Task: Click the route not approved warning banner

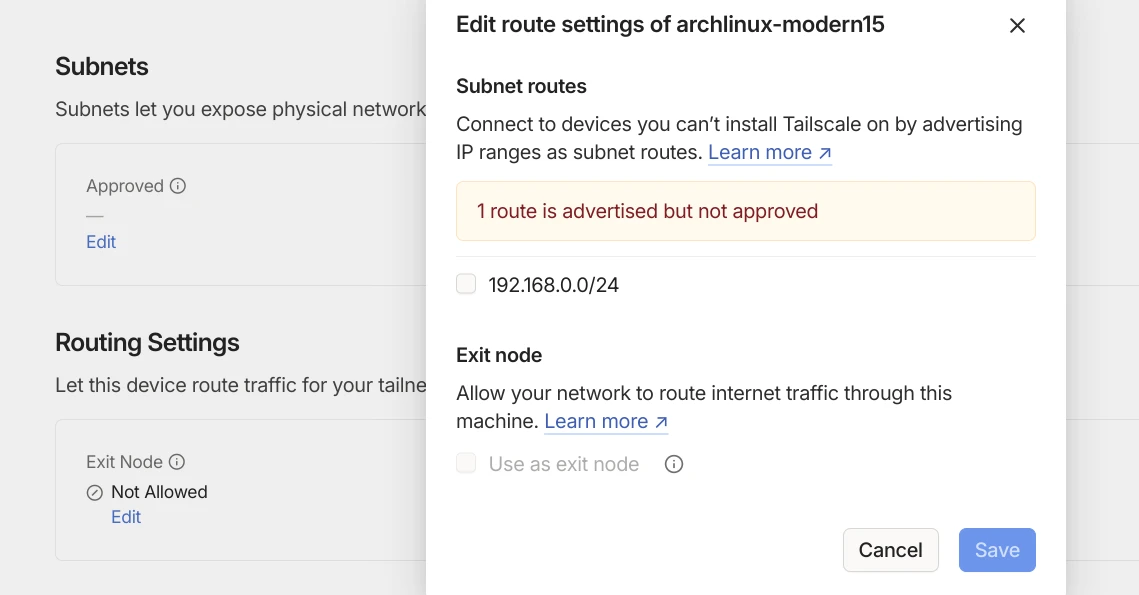Action: [x=745, y=211]
